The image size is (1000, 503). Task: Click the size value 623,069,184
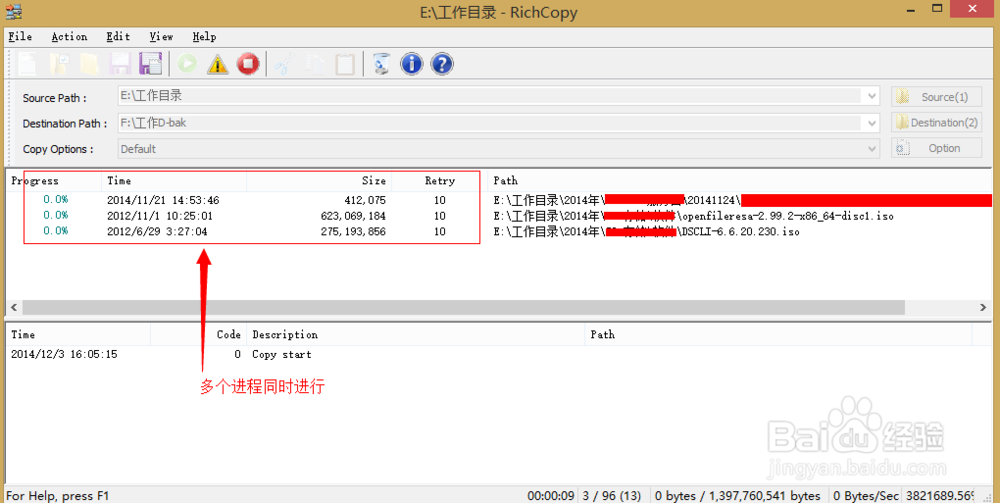(x=353, y=216)
